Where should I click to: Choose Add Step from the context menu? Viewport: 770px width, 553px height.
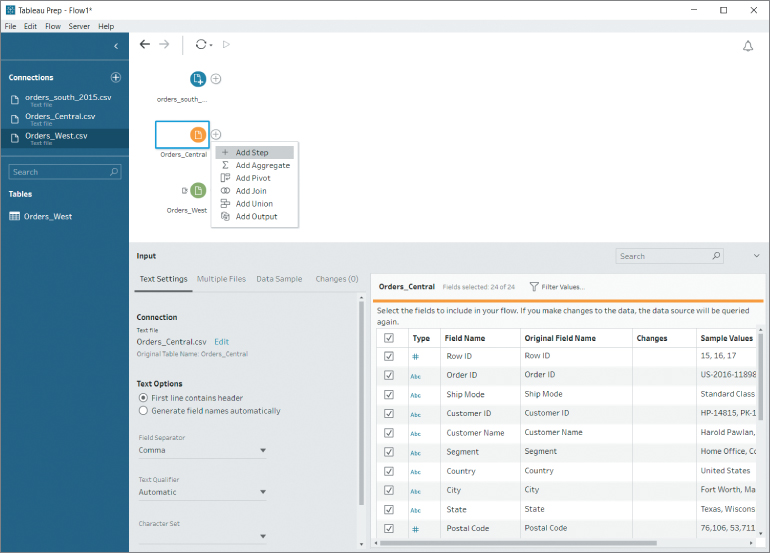(x=255, y=153)
